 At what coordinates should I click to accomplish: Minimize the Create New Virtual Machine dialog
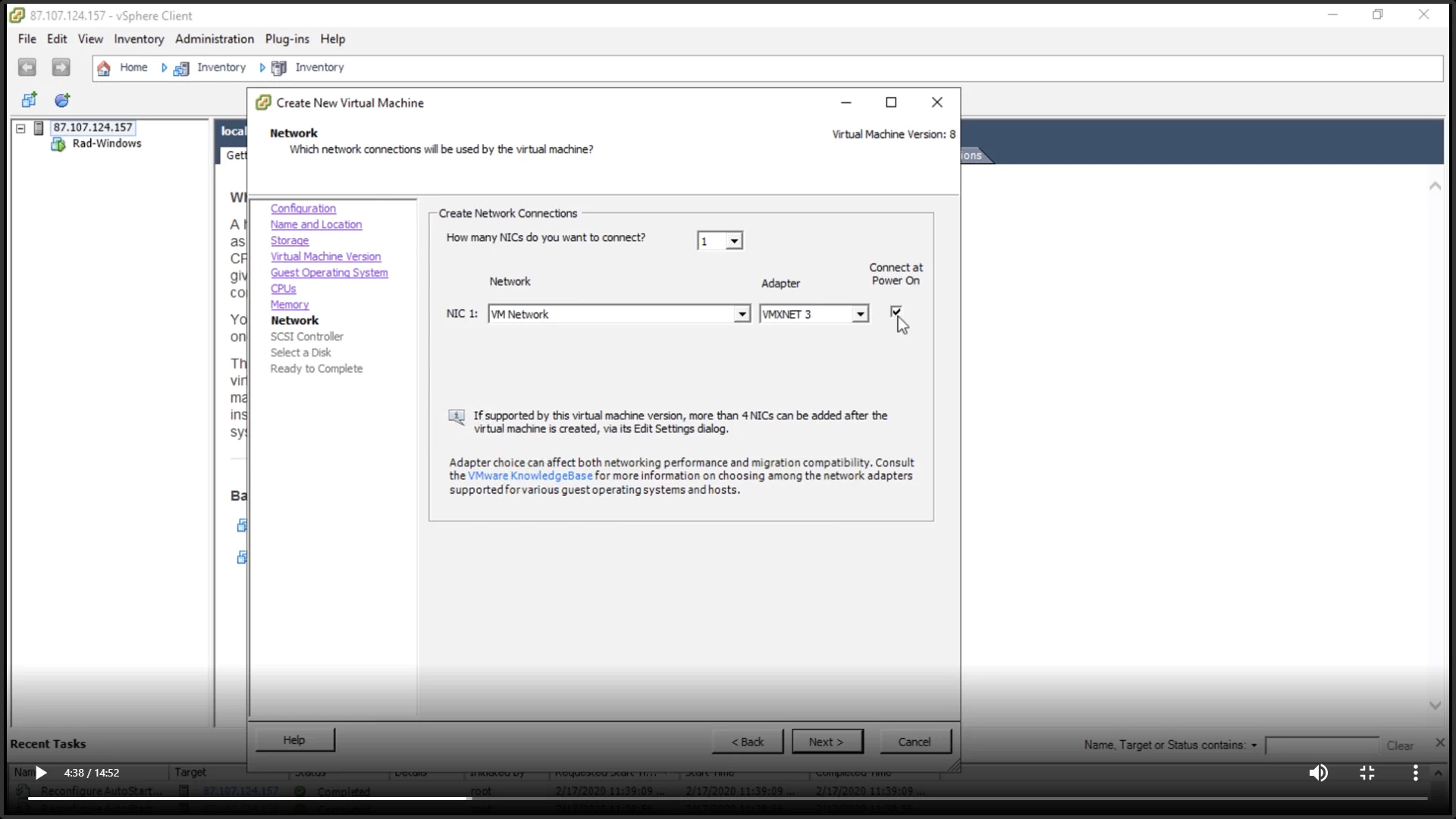846,102
